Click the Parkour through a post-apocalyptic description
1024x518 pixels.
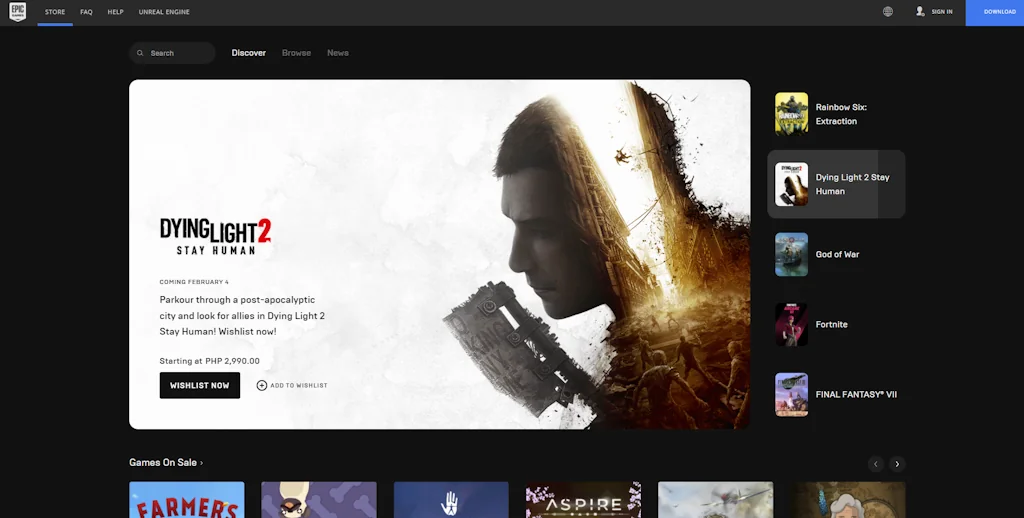242,316
